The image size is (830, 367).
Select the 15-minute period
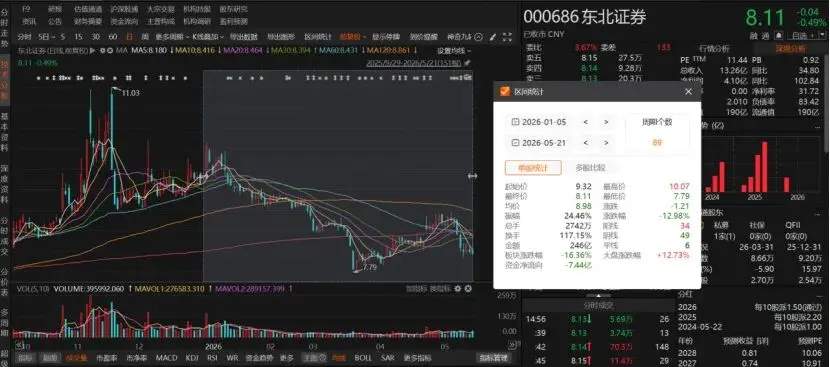click(78, 37)
